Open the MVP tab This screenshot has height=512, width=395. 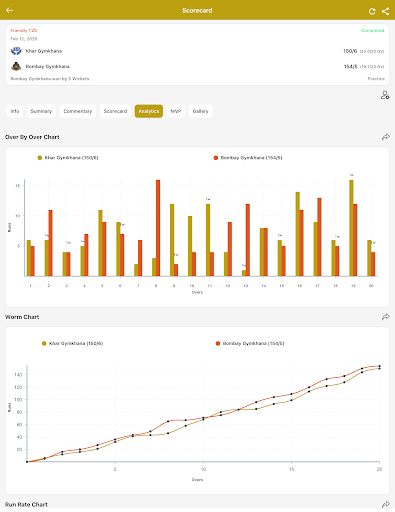(176, 111)
